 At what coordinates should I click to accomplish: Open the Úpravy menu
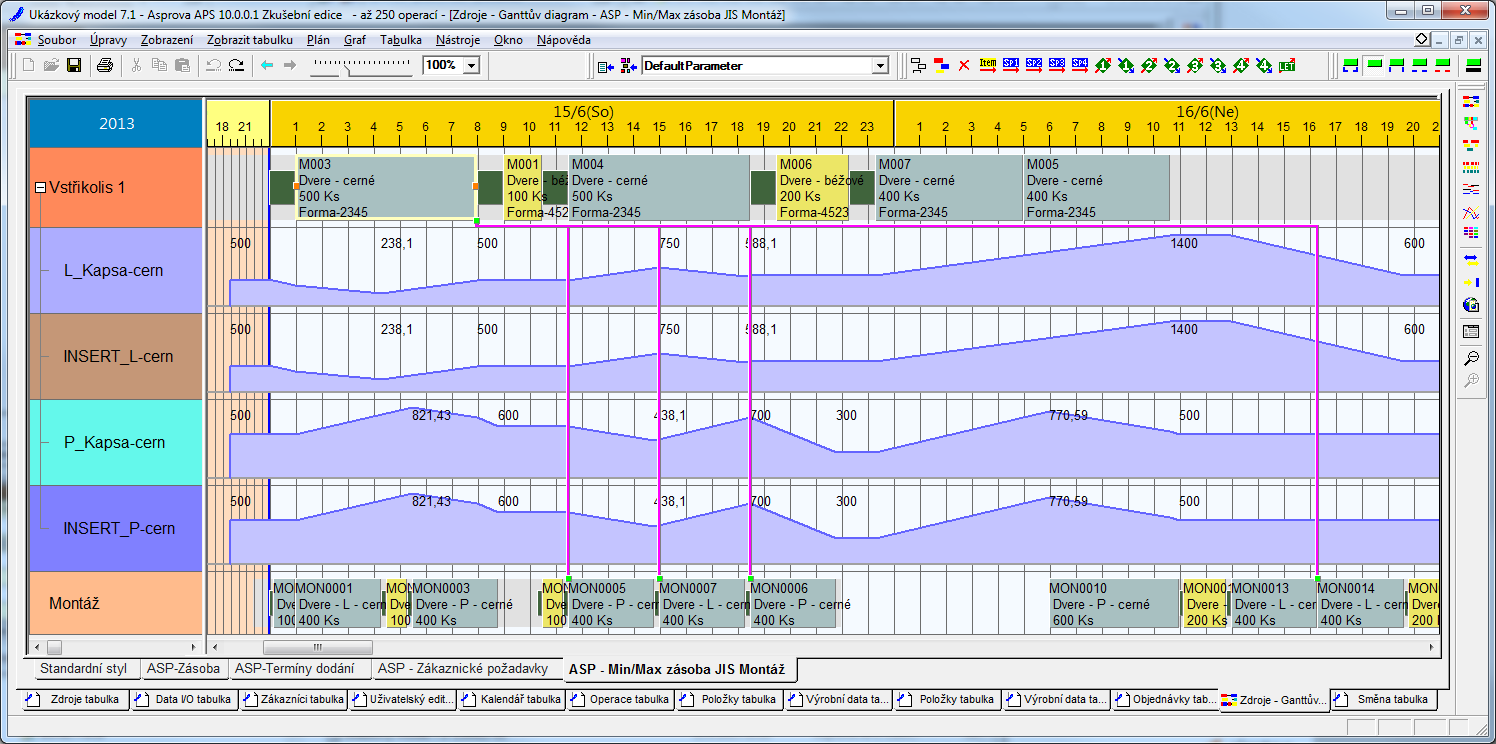[x=108, y=40]
